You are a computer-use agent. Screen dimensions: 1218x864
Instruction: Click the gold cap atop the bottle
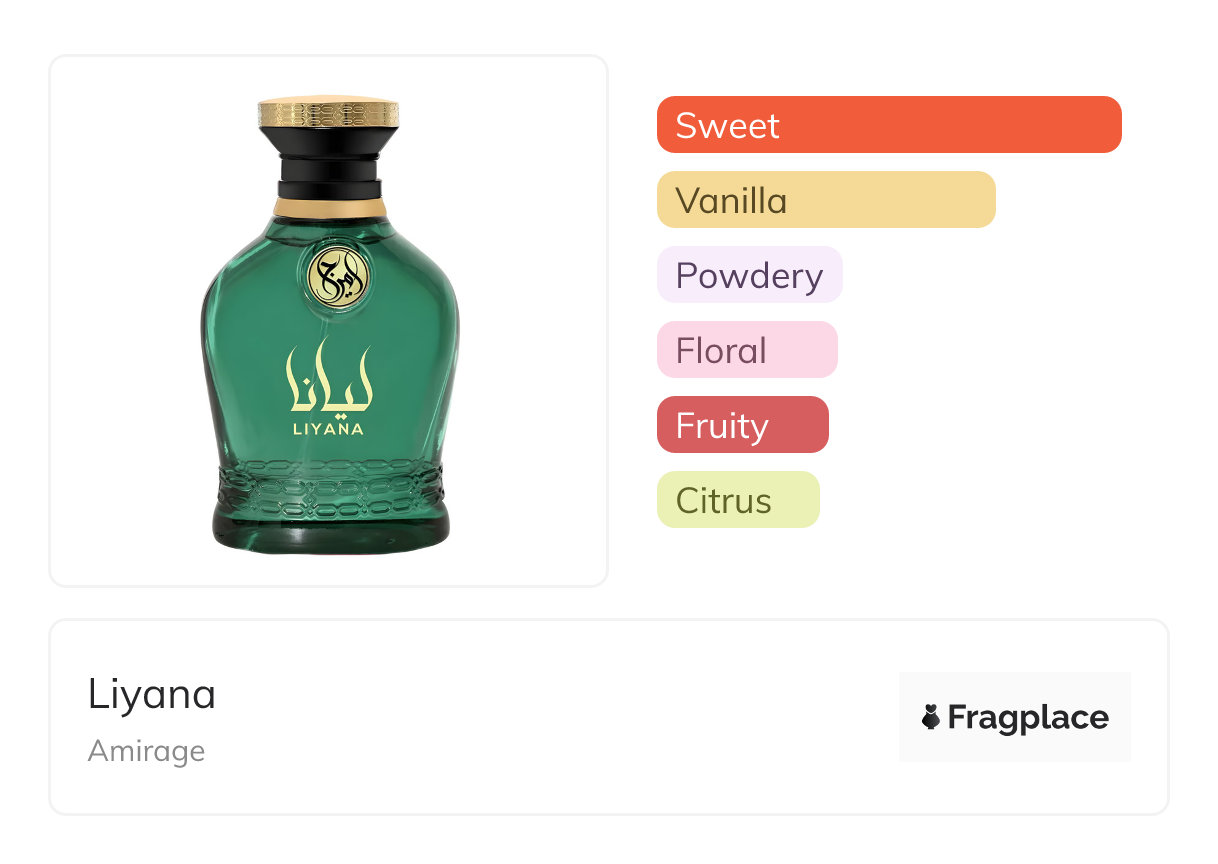tap(329, 112)
